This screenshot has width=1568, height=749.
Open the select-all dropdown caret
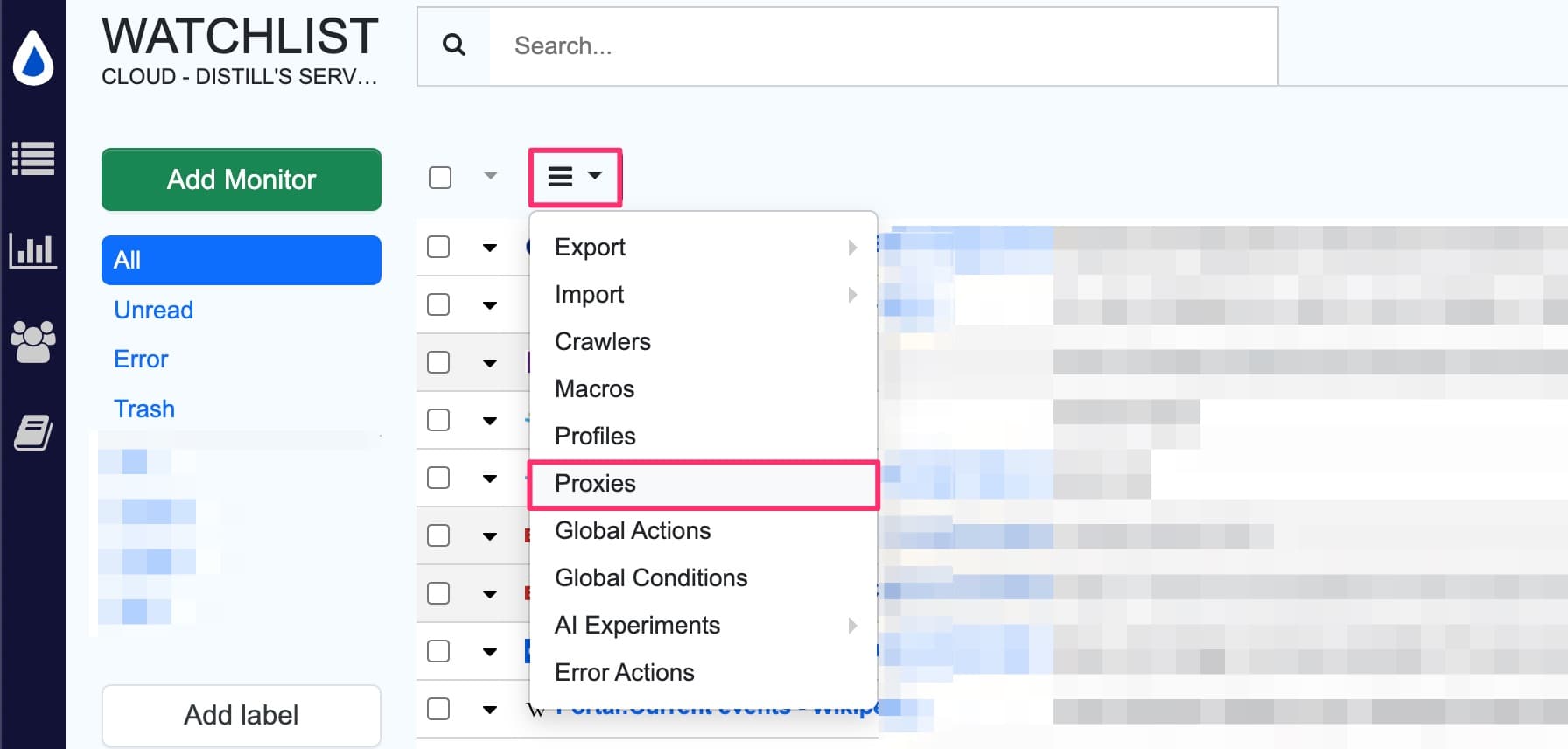[491, 177]
